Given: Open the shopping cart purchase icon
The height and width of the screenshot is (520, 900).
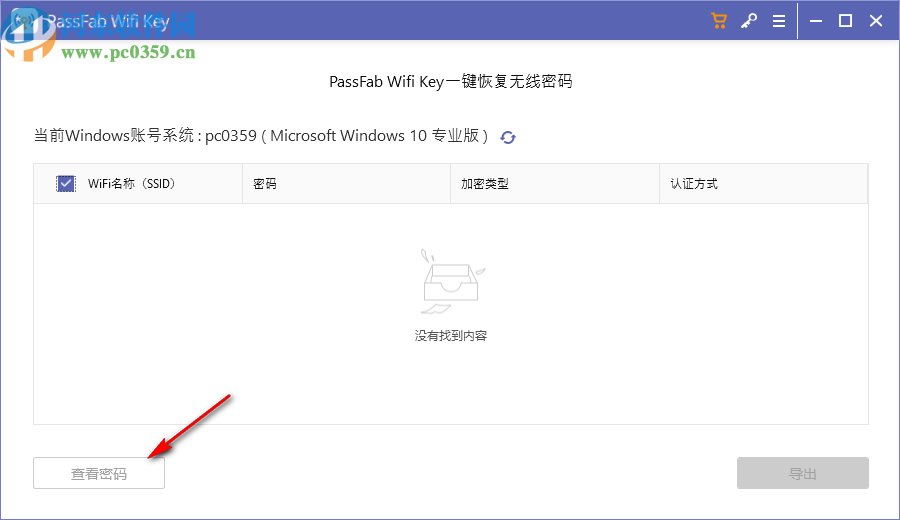Looking at the screenshot, I should [x=719, y=21].
